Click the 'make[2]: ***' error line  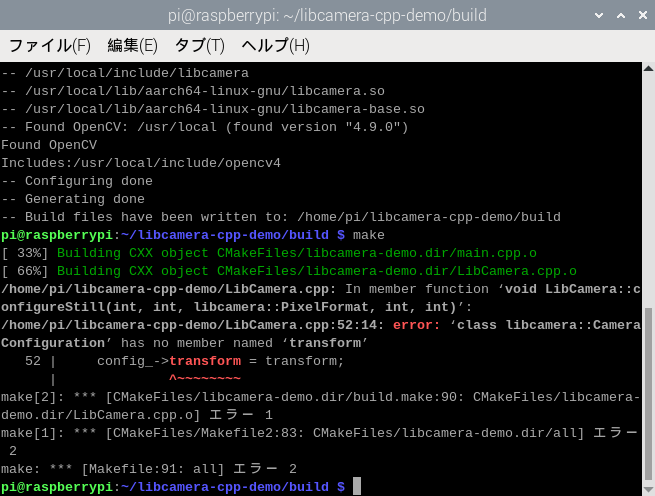click(320, 406)
